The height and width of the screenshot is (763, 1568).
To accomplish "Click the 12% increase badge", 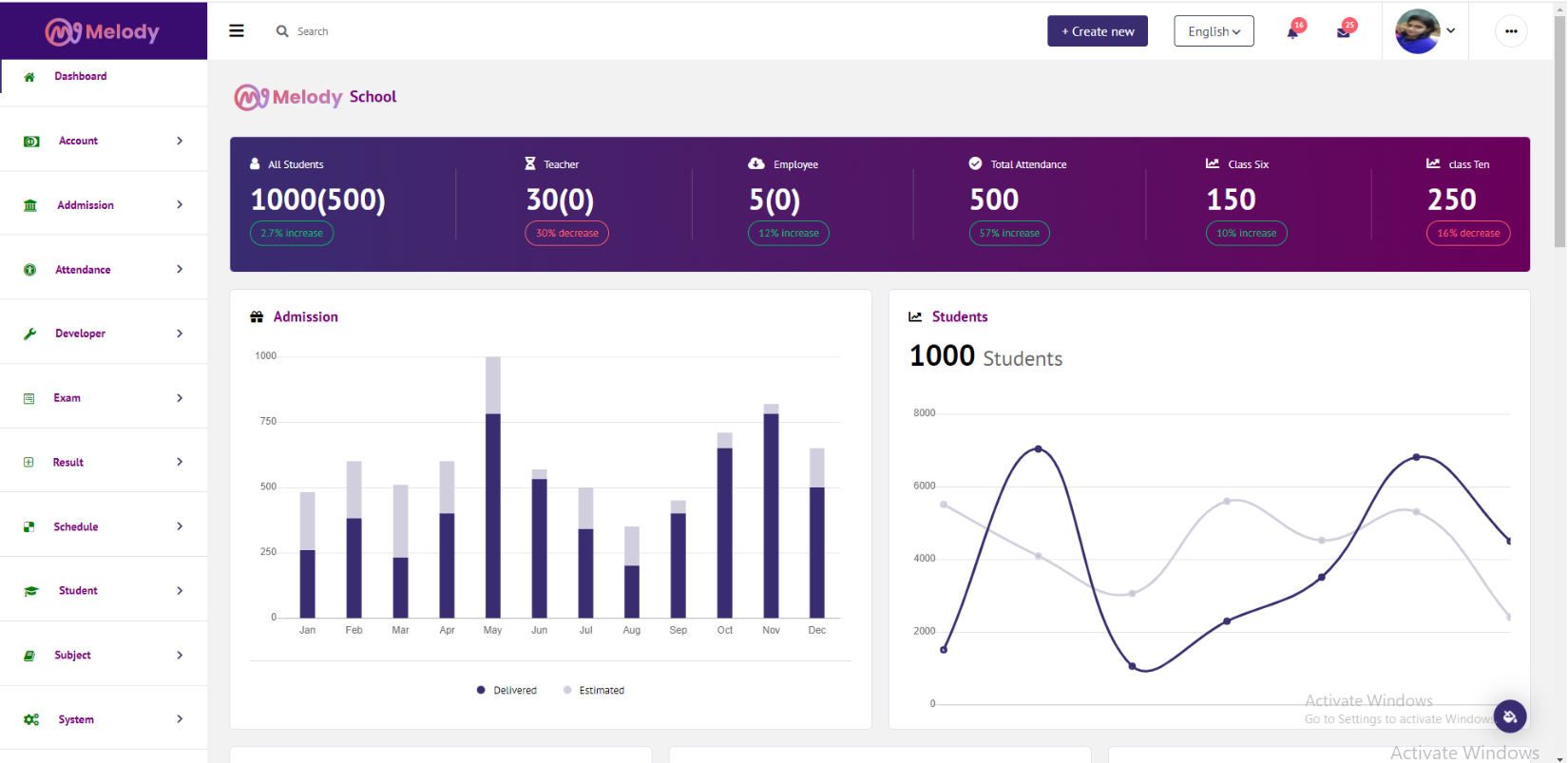I will (789, 233).
